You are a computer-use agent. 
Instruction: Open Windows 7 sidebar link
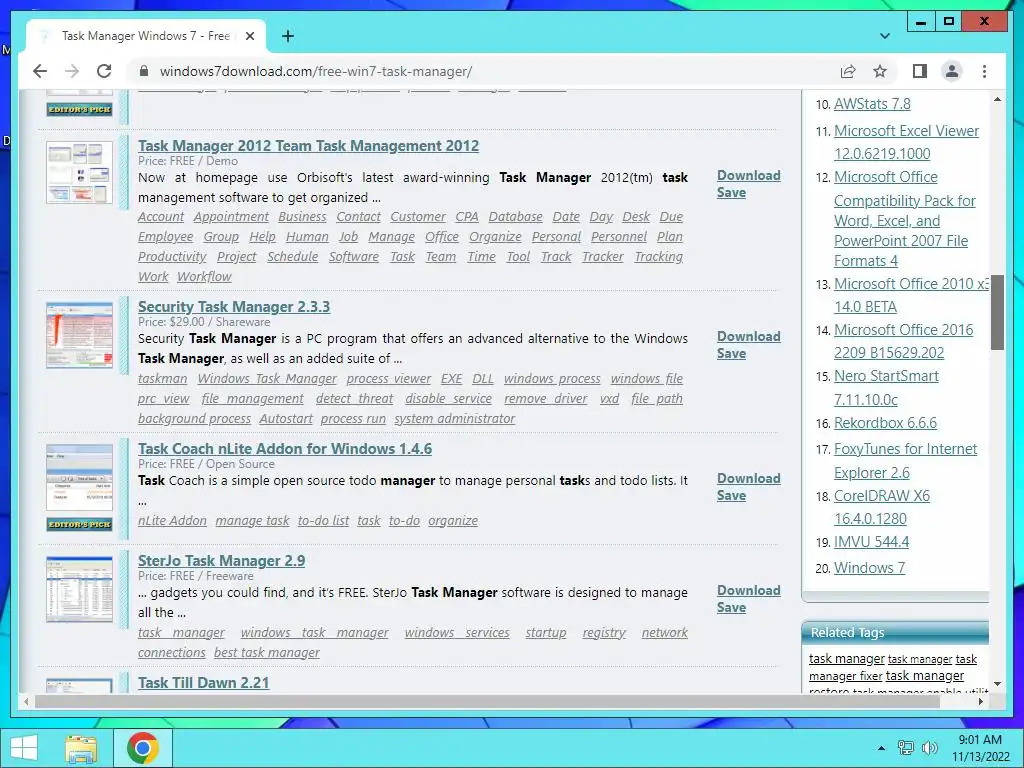[869, 568]
